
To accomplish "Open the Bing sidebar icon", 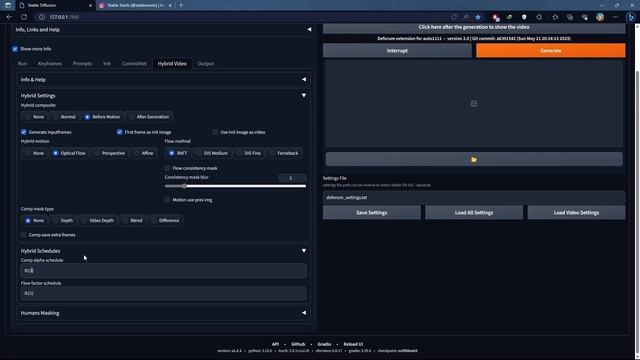I will click(x=631, y=17).
